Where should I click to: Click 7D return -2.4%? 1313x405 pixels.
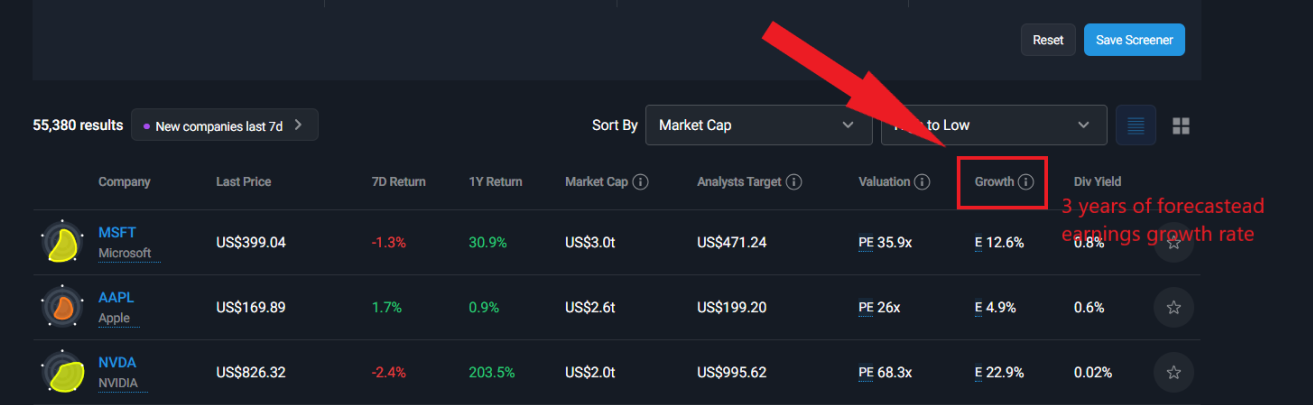pyautogui.click(x=390, y=372)
